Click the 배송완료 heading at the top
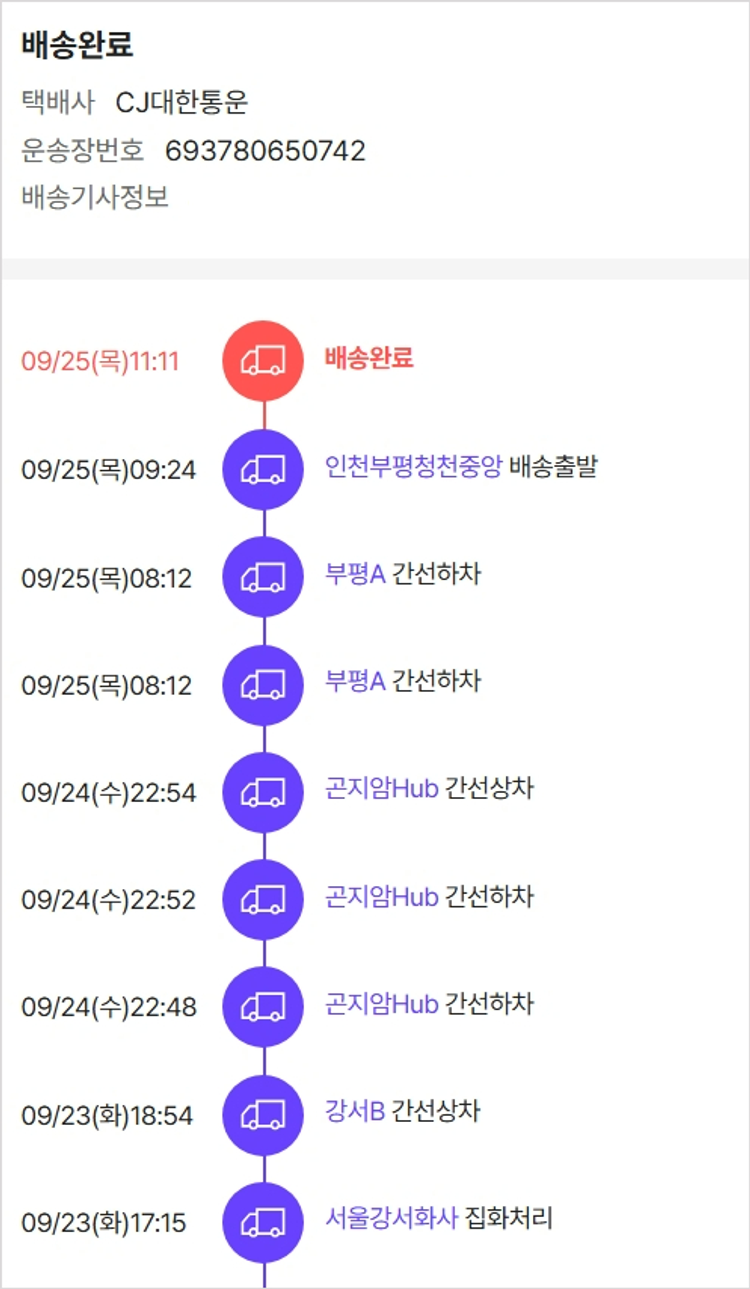 click(77, 46)
